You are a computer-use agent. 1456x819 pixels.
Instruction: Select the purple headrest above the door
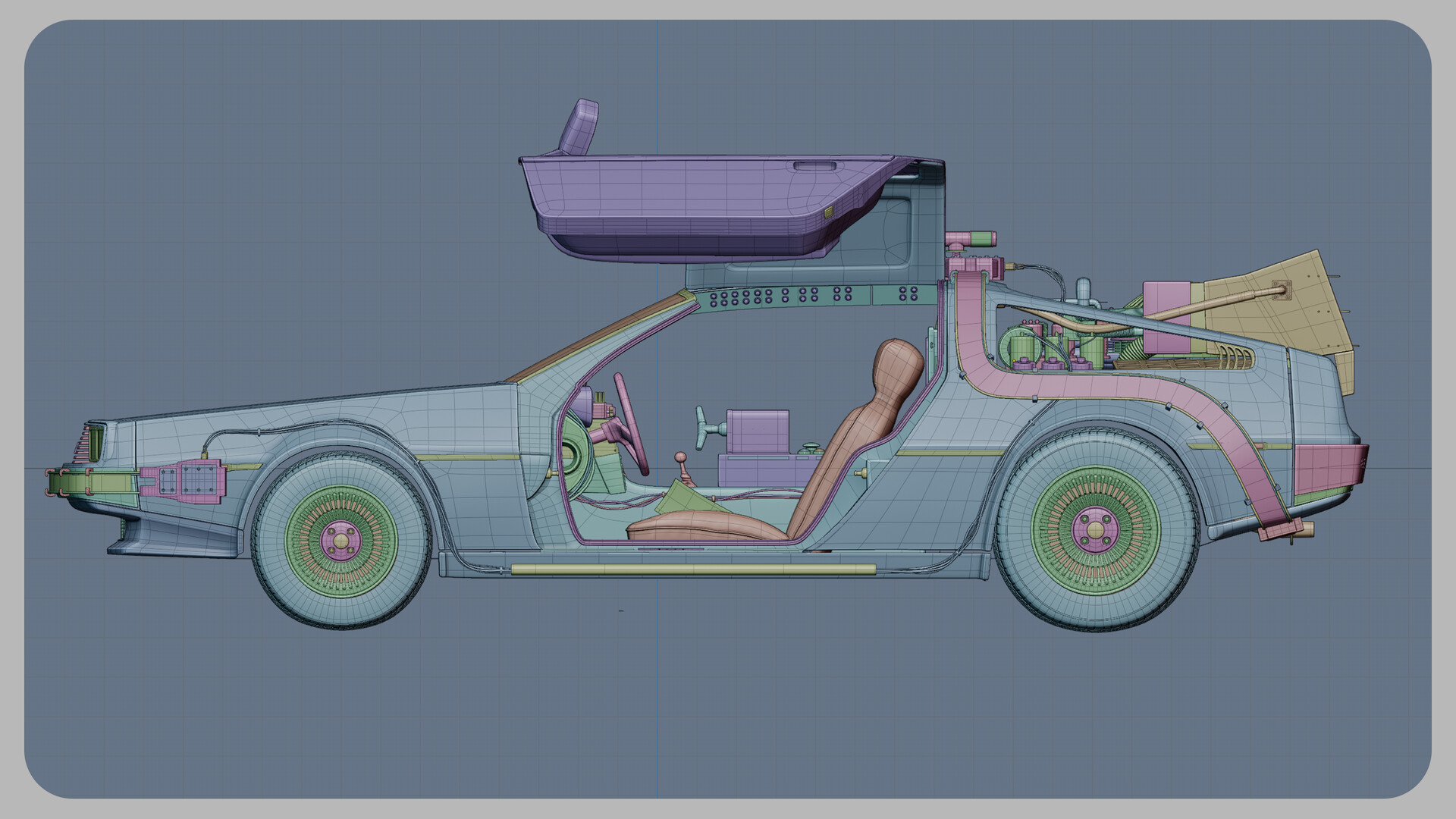coord(580,126)
